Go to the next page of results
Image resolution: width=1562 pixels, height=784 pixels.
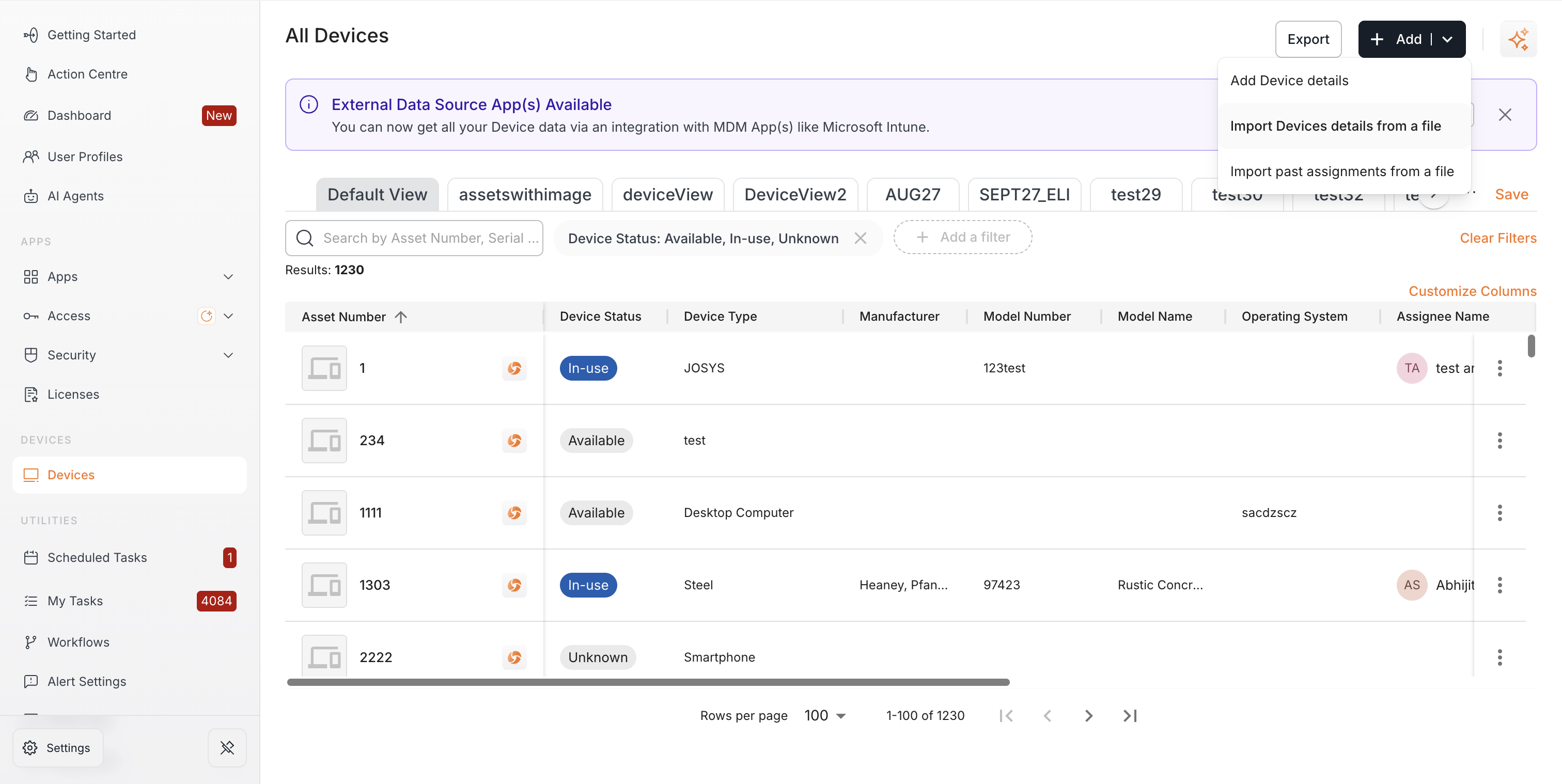pyautogui.click(x=1088, y=715)
